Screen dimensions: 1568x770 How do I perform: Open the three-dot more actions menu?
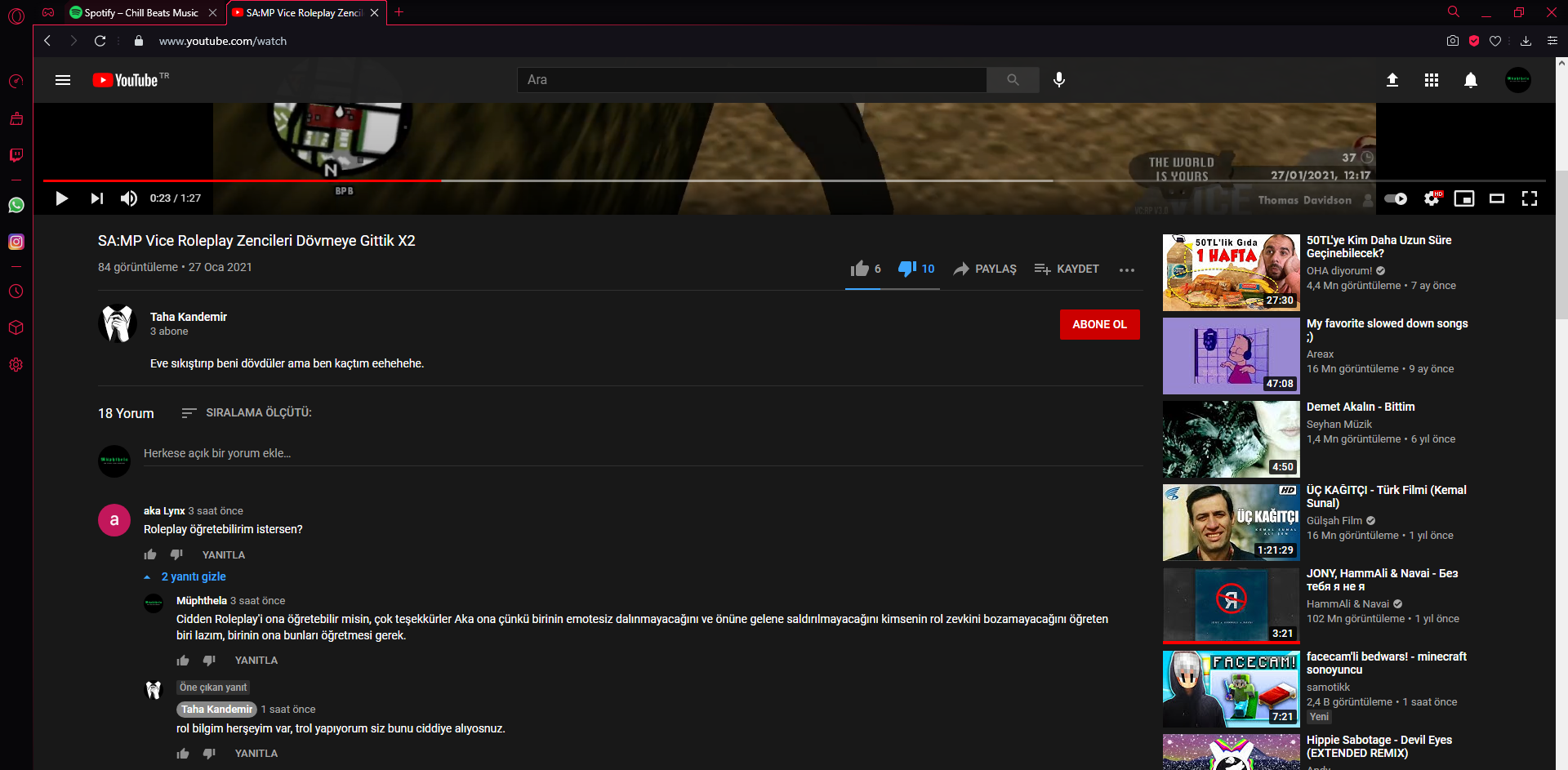[x=1127, y=269]
